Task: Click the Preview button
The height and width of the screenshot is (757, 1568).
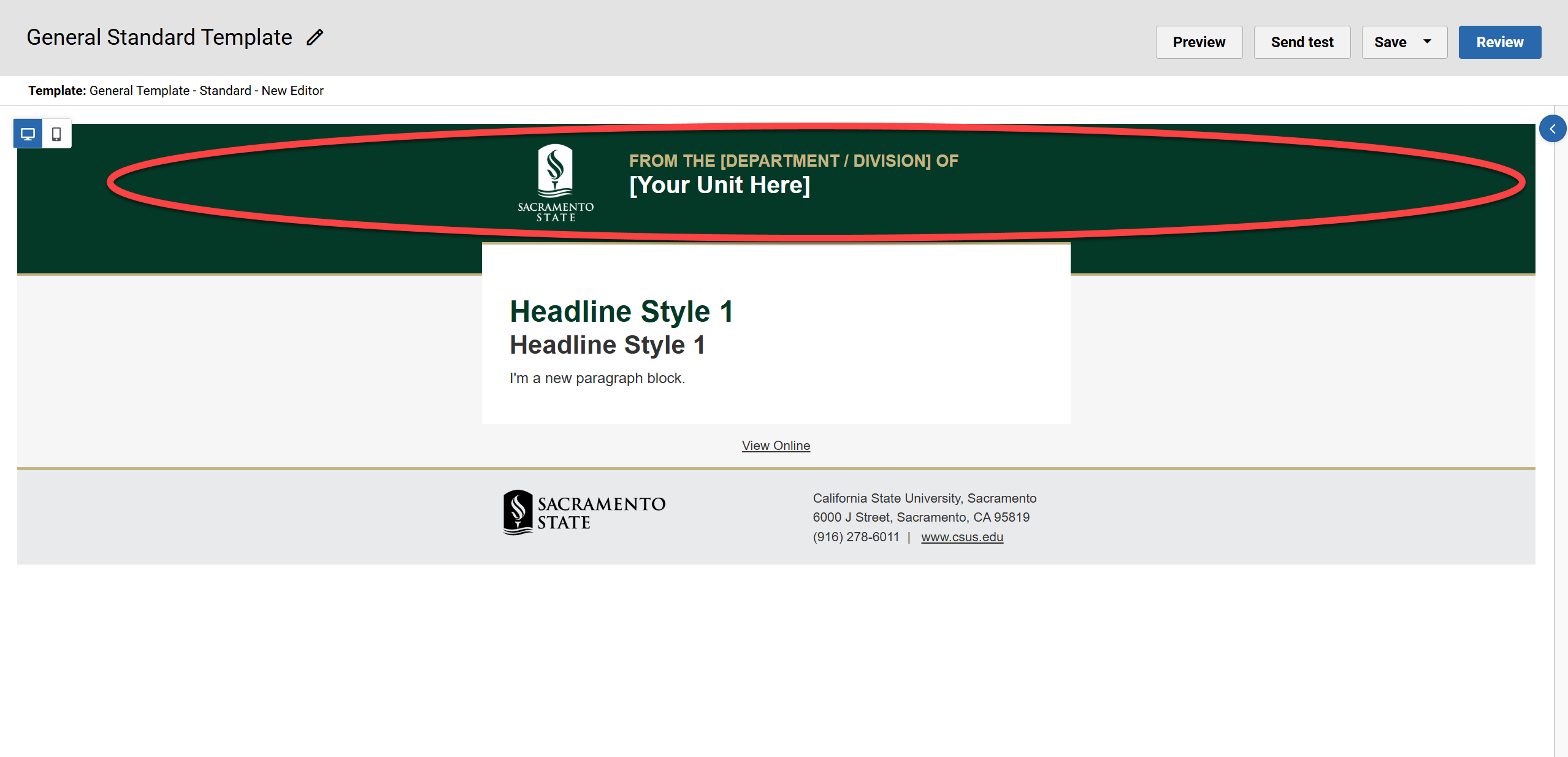Action: pos(1199,42)
